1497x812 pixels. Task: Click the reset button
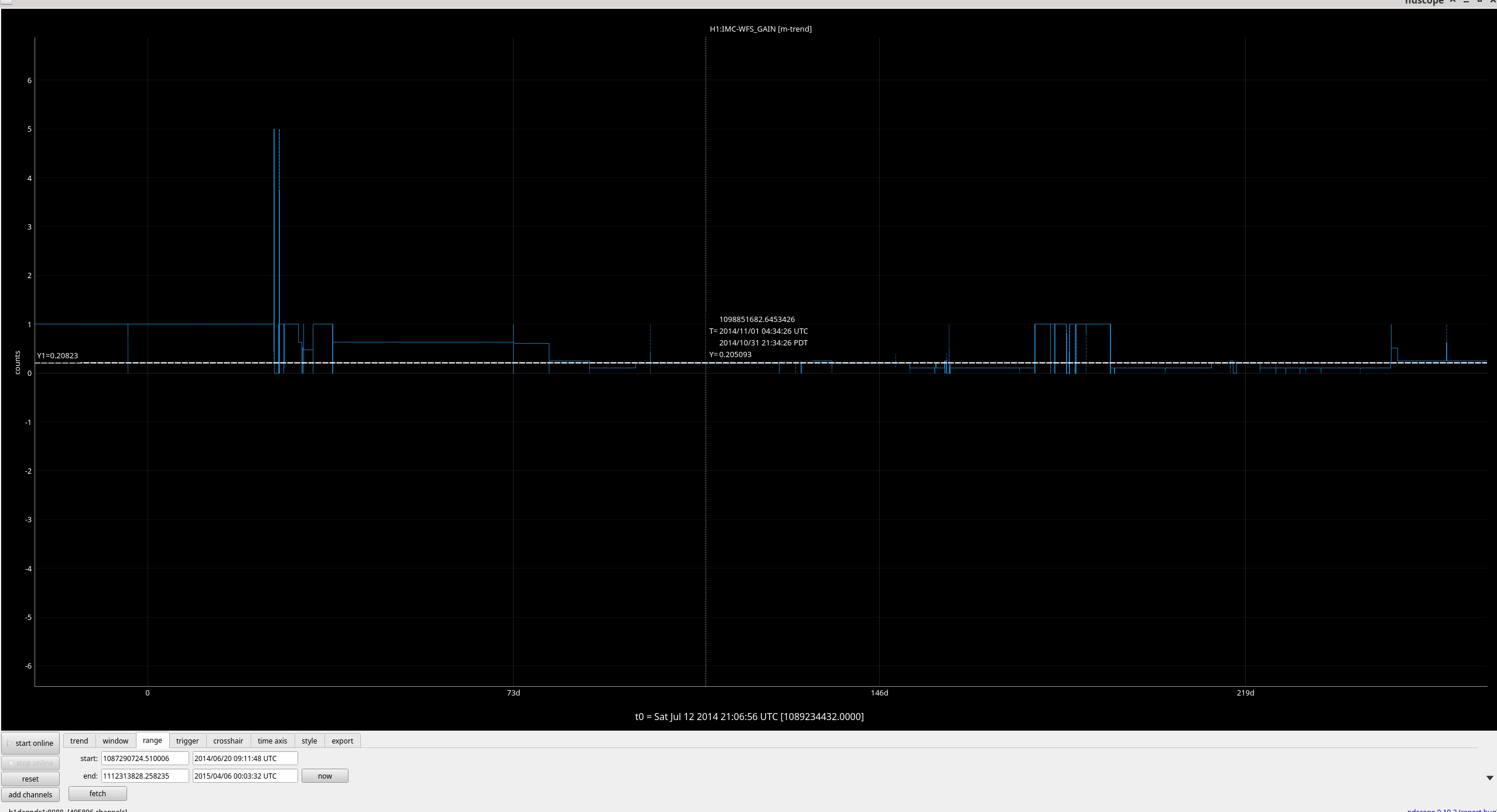point(30,779)
